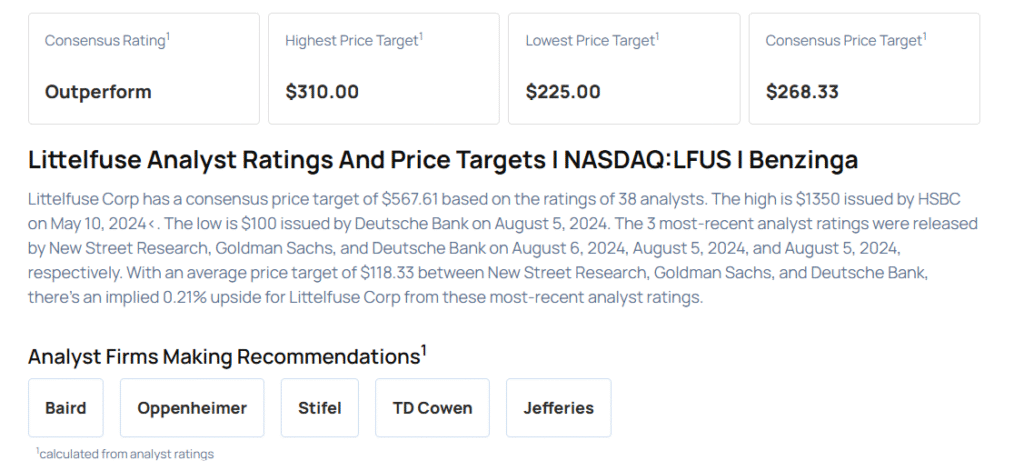This screenshot has width=1024, height=461.
Task: Click the $567.61 figure in the paragraph
Action: click(412, 199)
